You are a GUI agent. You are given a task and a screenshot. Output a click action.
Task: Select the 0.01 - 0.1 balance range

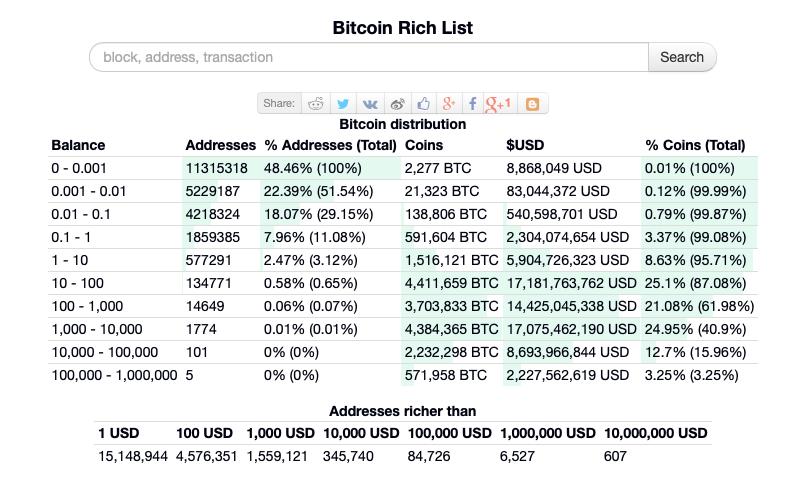coord(81,214)
